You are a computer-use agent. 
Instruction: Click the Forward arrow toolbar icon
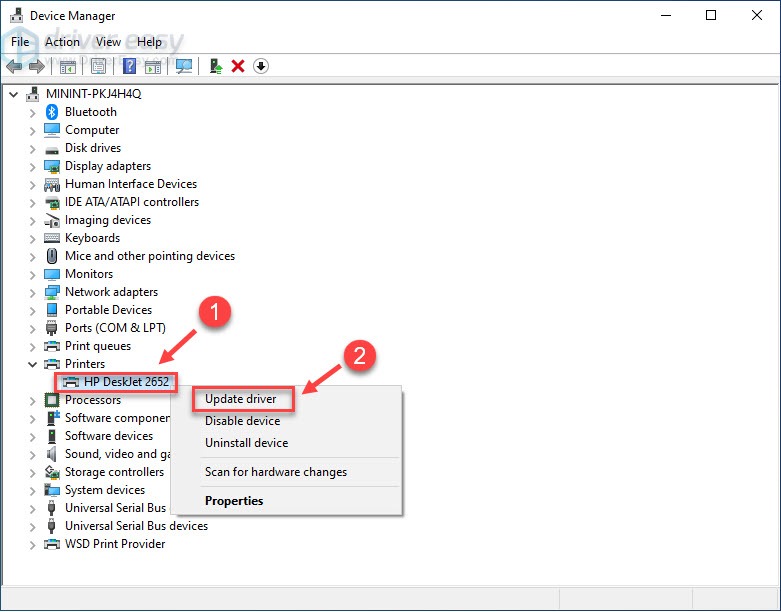(37, 66)
